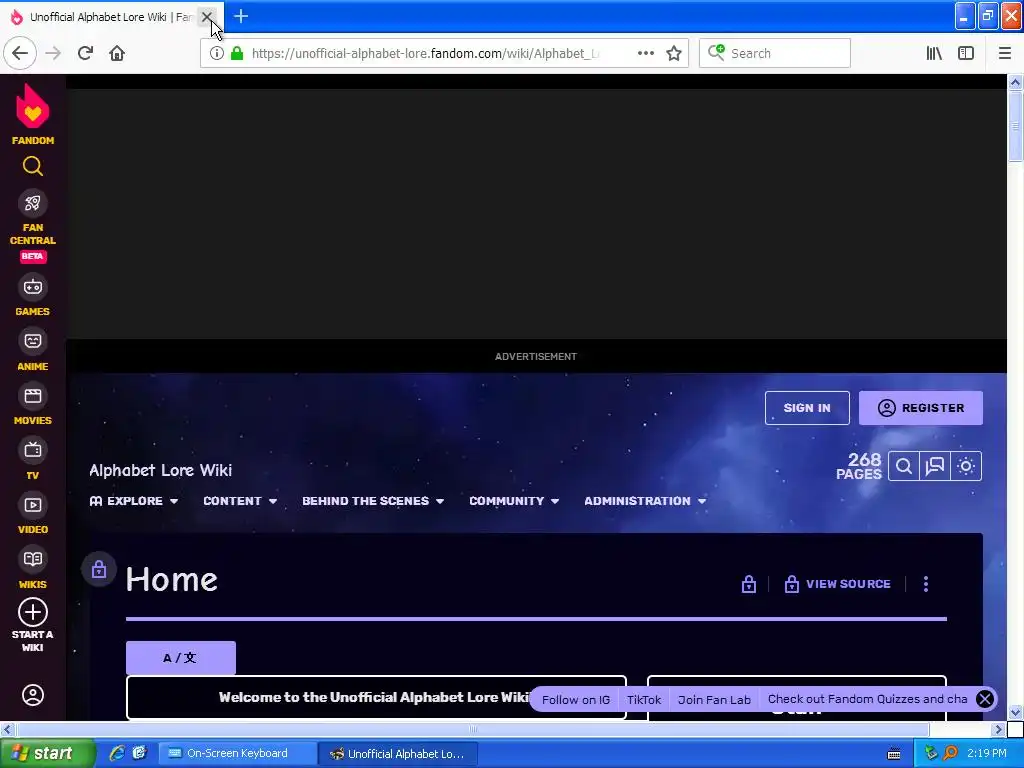Open language selector A/文 button
The image size is (1024, 768).
click(x=180, y=658)
